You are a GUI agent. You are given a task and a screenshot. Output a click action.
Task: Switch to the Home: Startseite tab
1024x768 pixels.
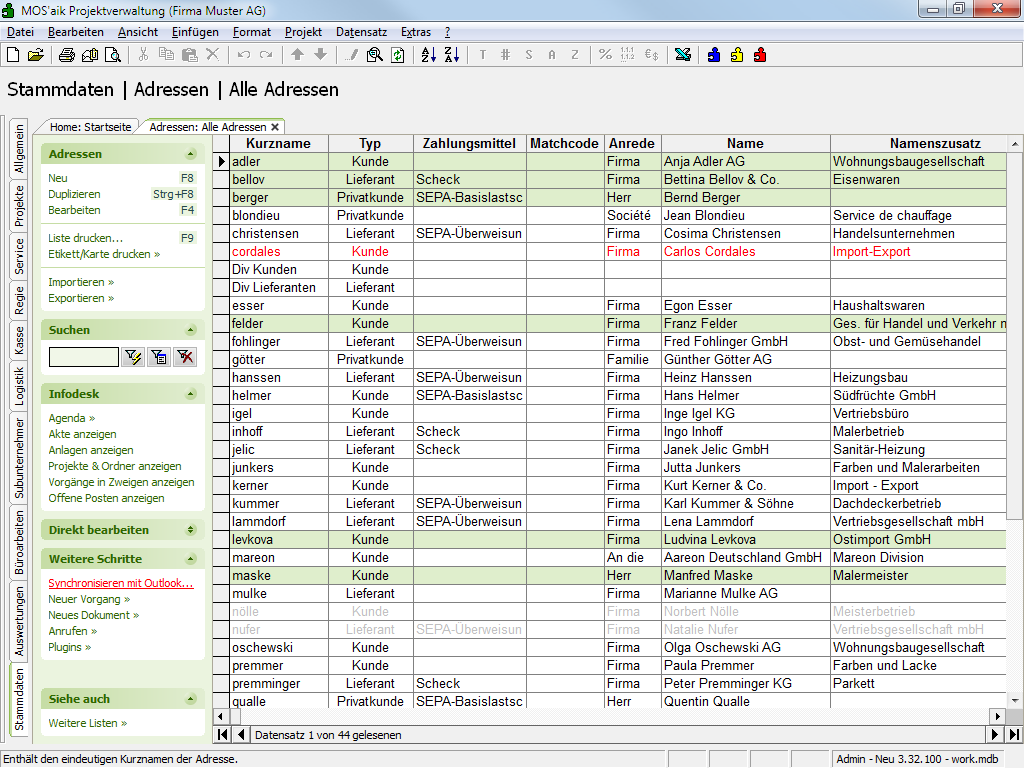[90, 127]
